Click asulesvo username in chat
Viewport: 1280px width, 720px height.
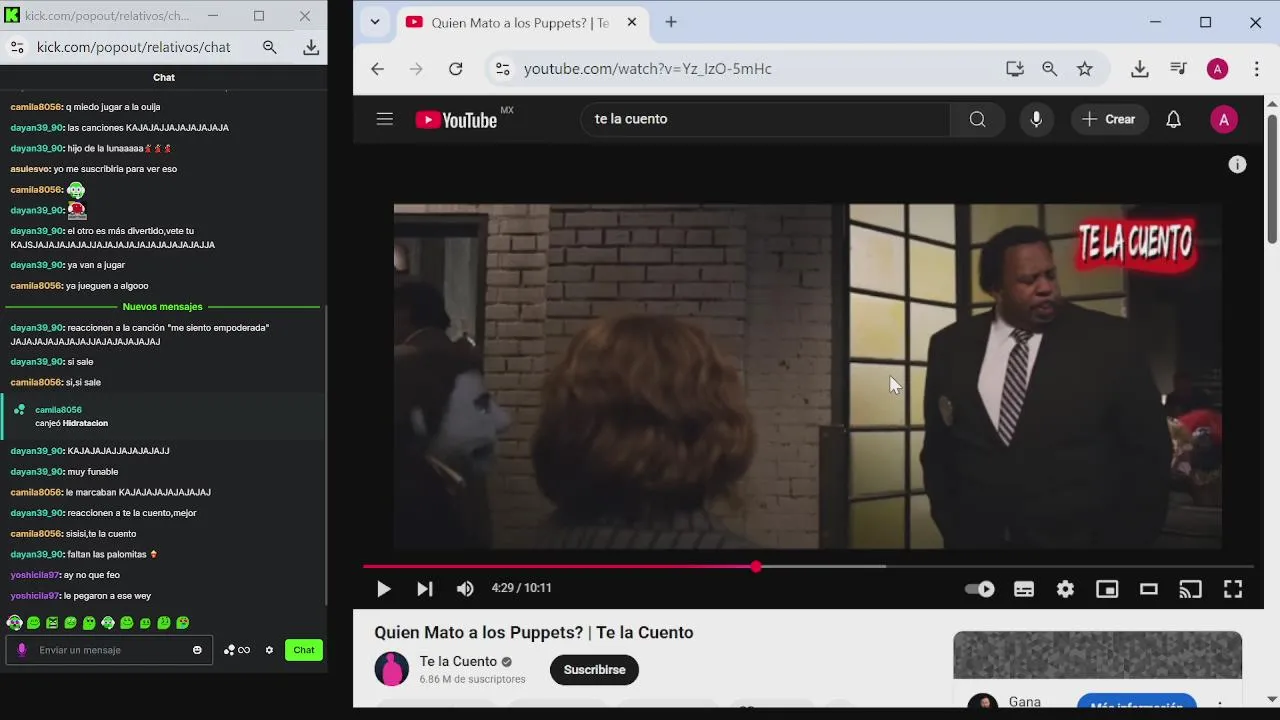29,169
